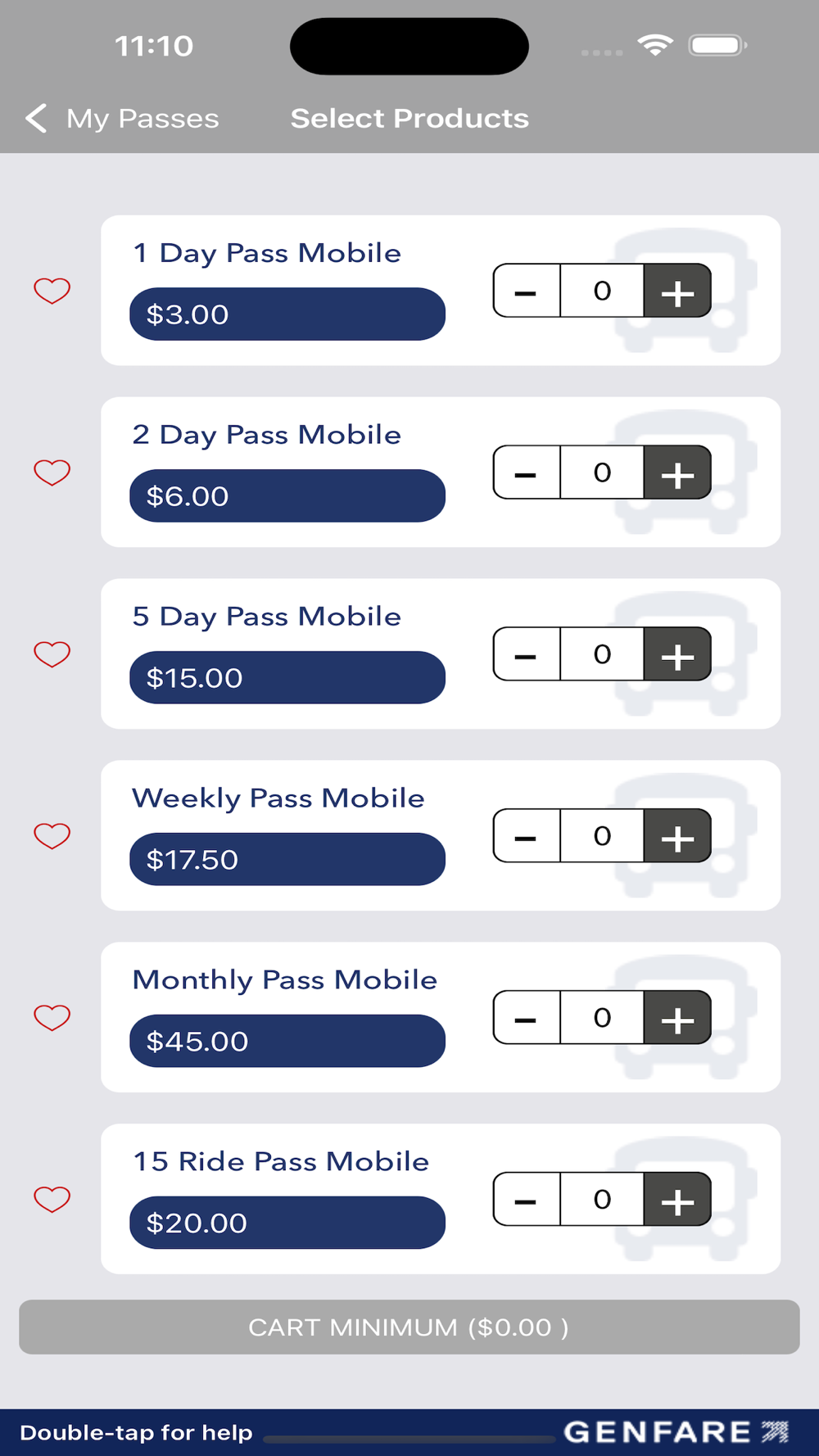Tap the $45.00 Monthly Pass price
The image size is (819, 1456).
[287, 1041]
